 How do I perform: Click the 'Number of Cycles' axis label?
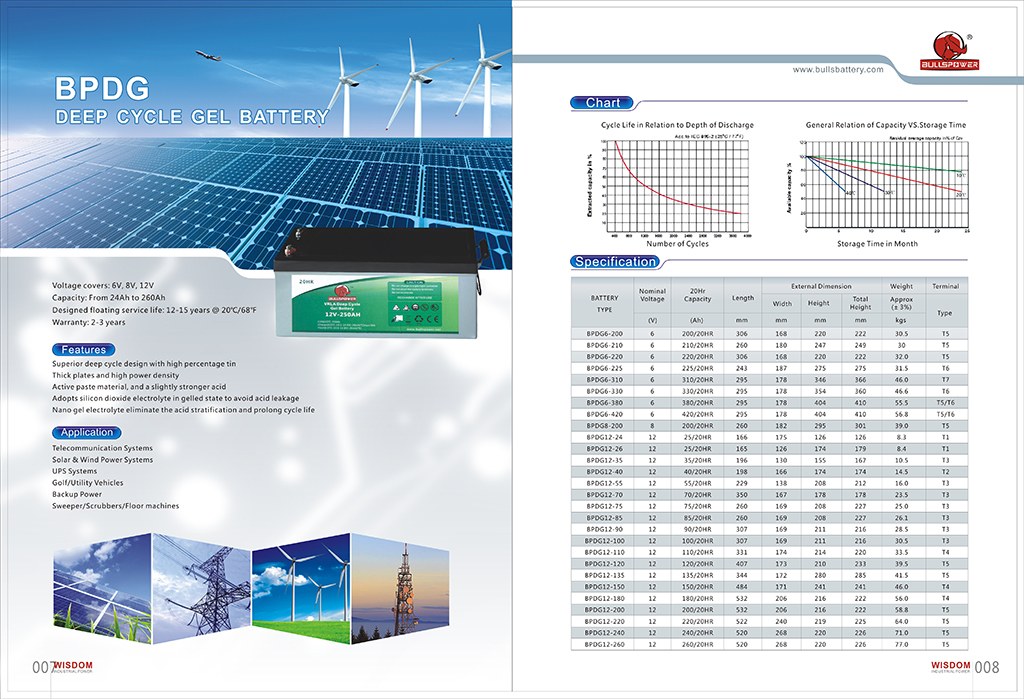[677, 244]
